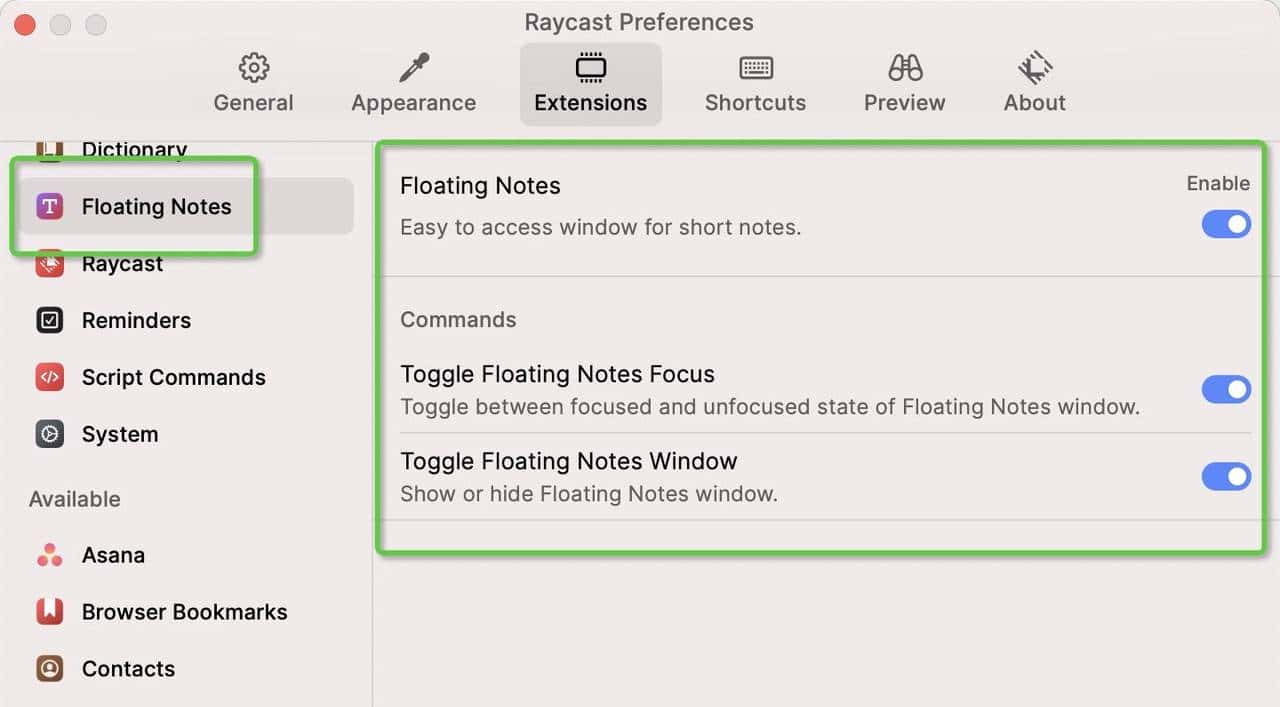Switch to the General tab

click(x=253, y=80)
